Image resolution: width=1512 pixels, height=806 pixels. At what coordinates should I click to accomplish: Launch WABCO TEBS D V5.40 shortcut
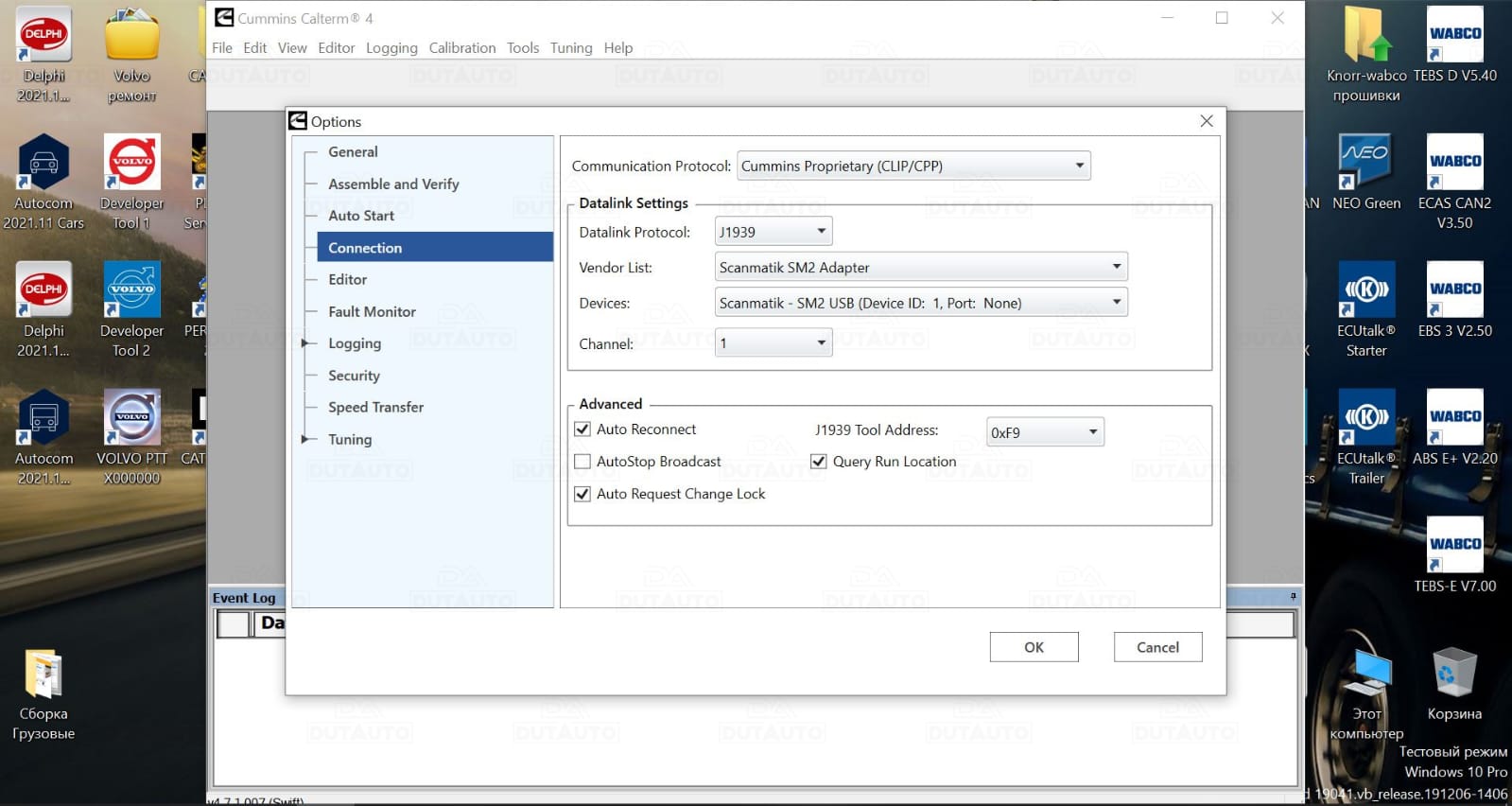click(x=1454, y=36)
